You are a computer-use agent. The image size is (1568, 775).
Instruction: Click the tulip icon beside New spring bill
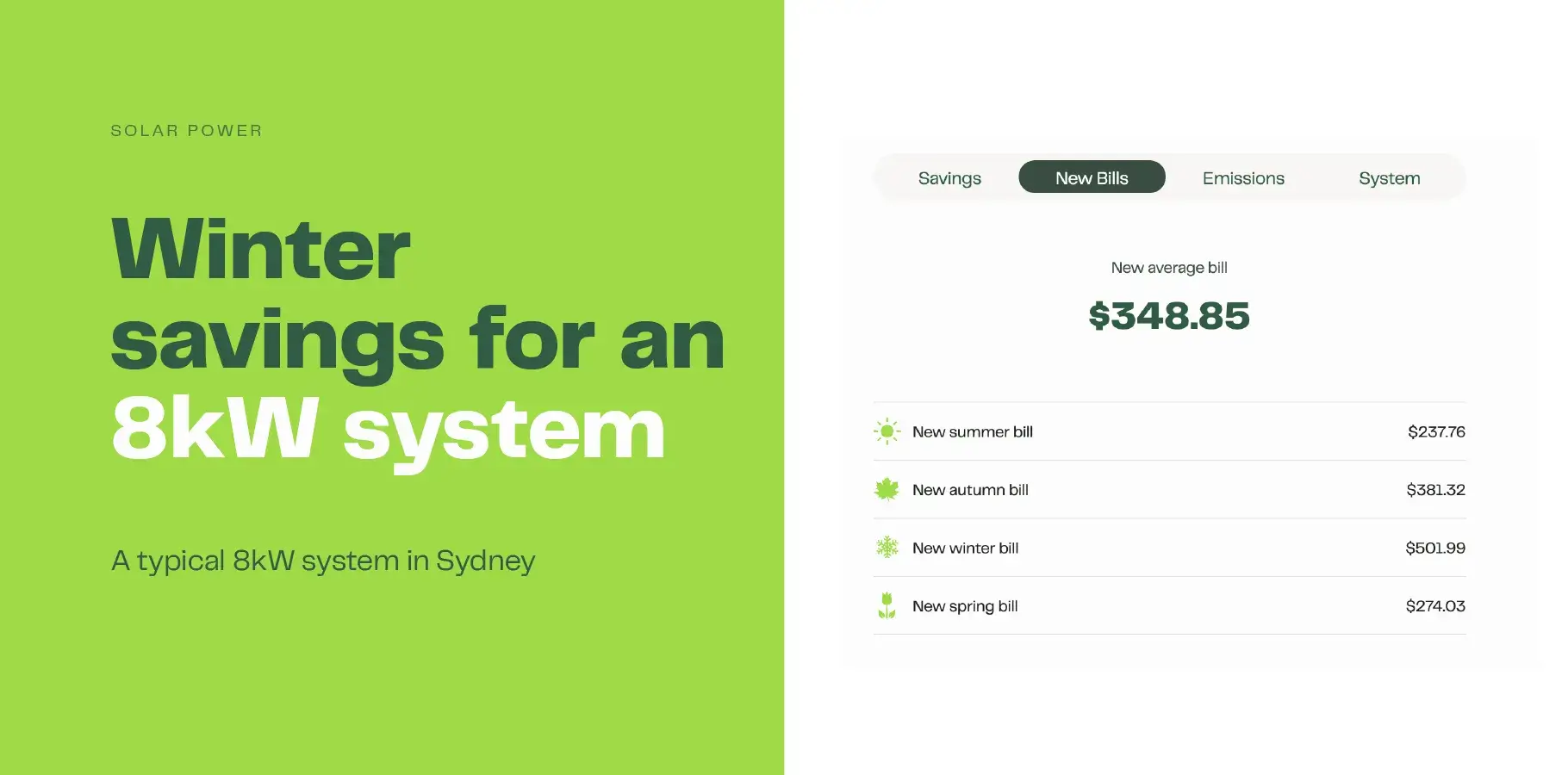(887, 605)
